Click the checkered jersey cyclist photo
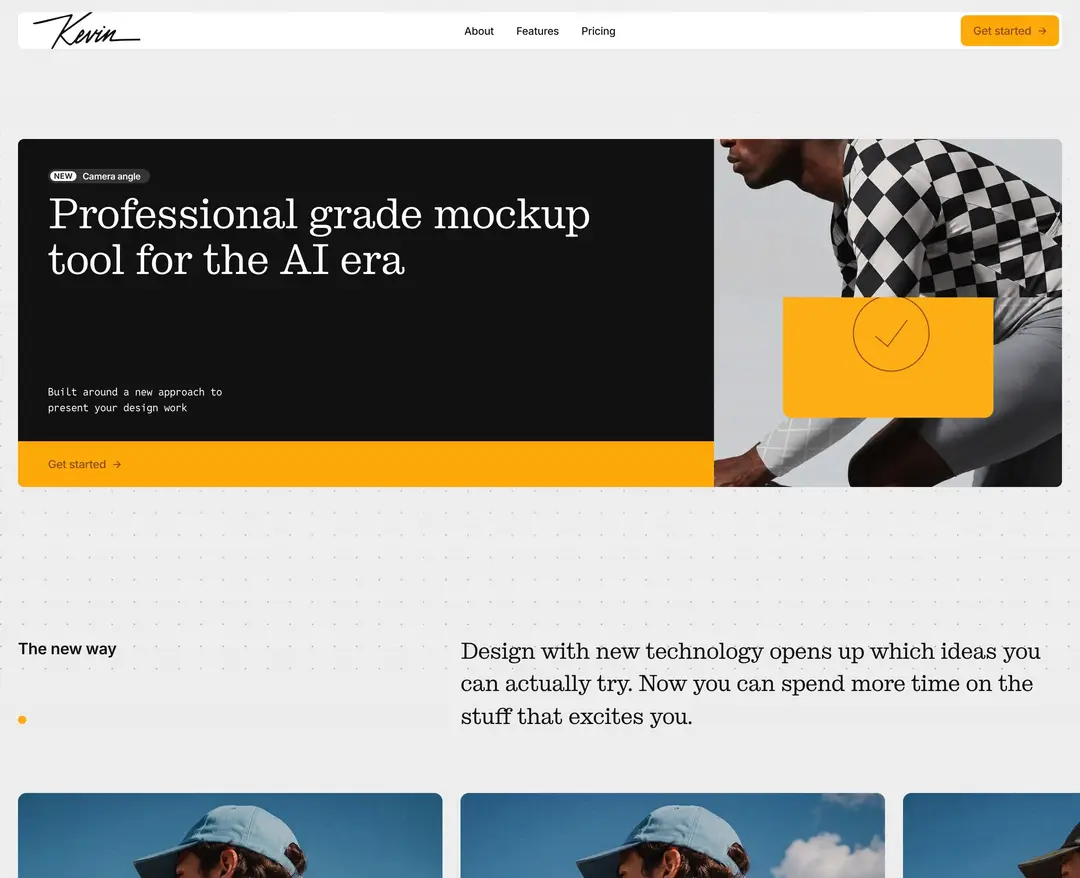Image resolution: width=1080 pixels, height=878 pixels. (x=888, y=313)
